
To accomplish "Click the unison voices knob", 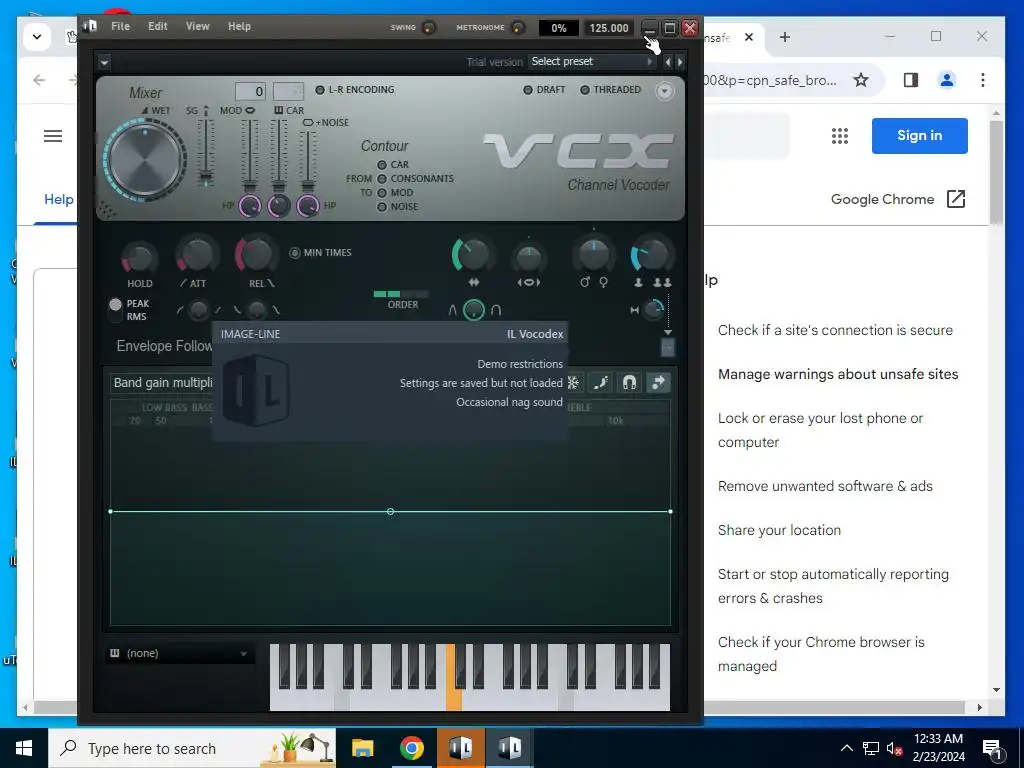I will pyautogui.click(x=651, y=255).
